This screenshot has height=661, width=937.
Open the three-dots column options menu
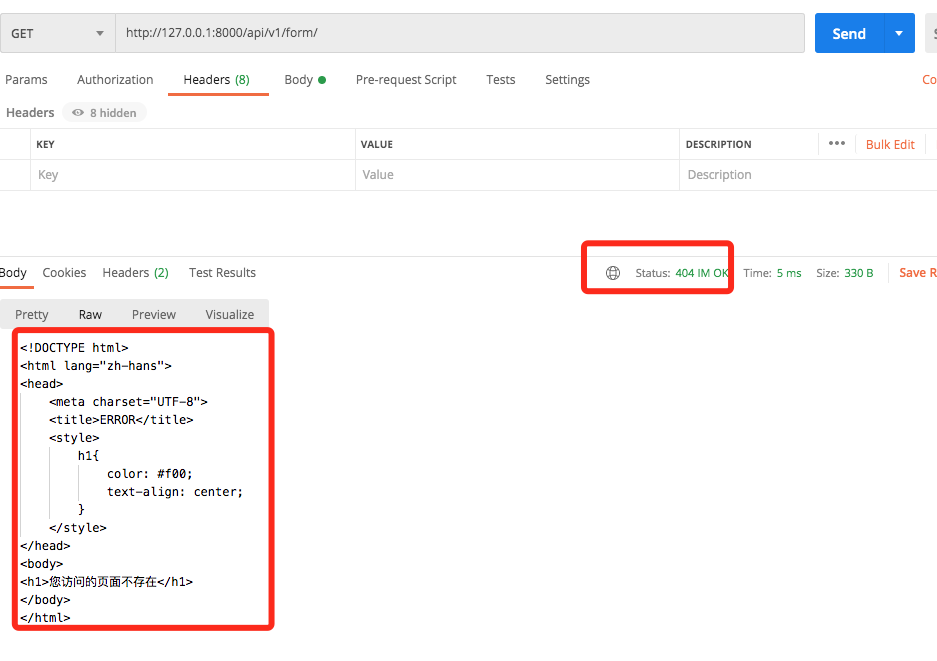click(x=837, y=144)
